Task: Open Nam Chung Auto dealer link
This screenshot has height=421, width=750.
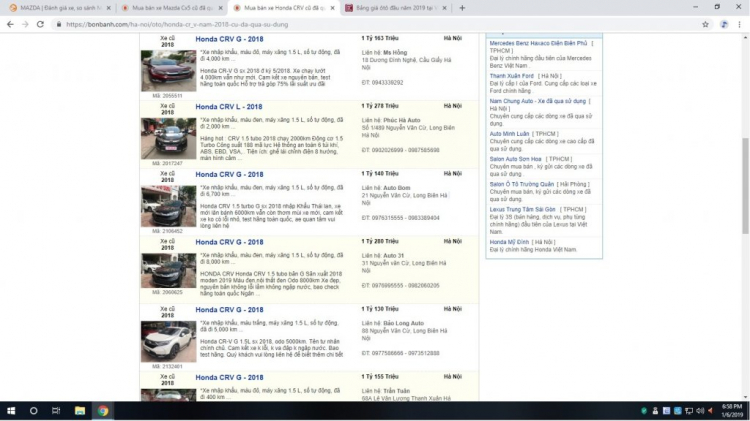Action: tap(538, 101)
